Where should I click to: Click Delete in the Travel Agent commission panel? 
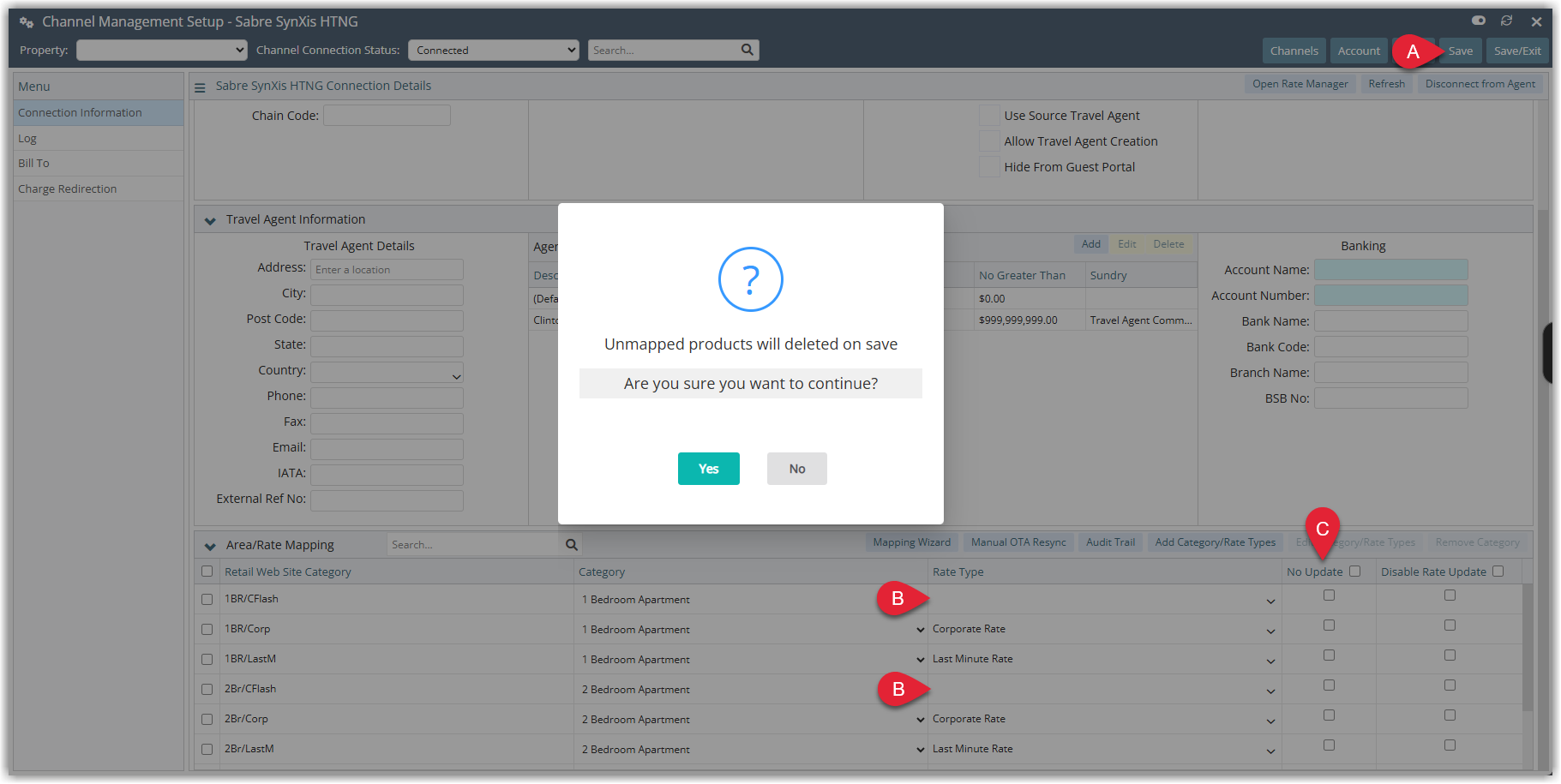1168,244
